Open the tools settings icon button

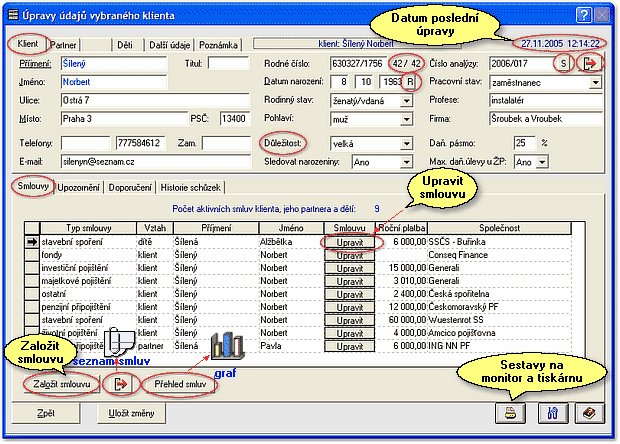pyautogui.click(x=548, y=412)
